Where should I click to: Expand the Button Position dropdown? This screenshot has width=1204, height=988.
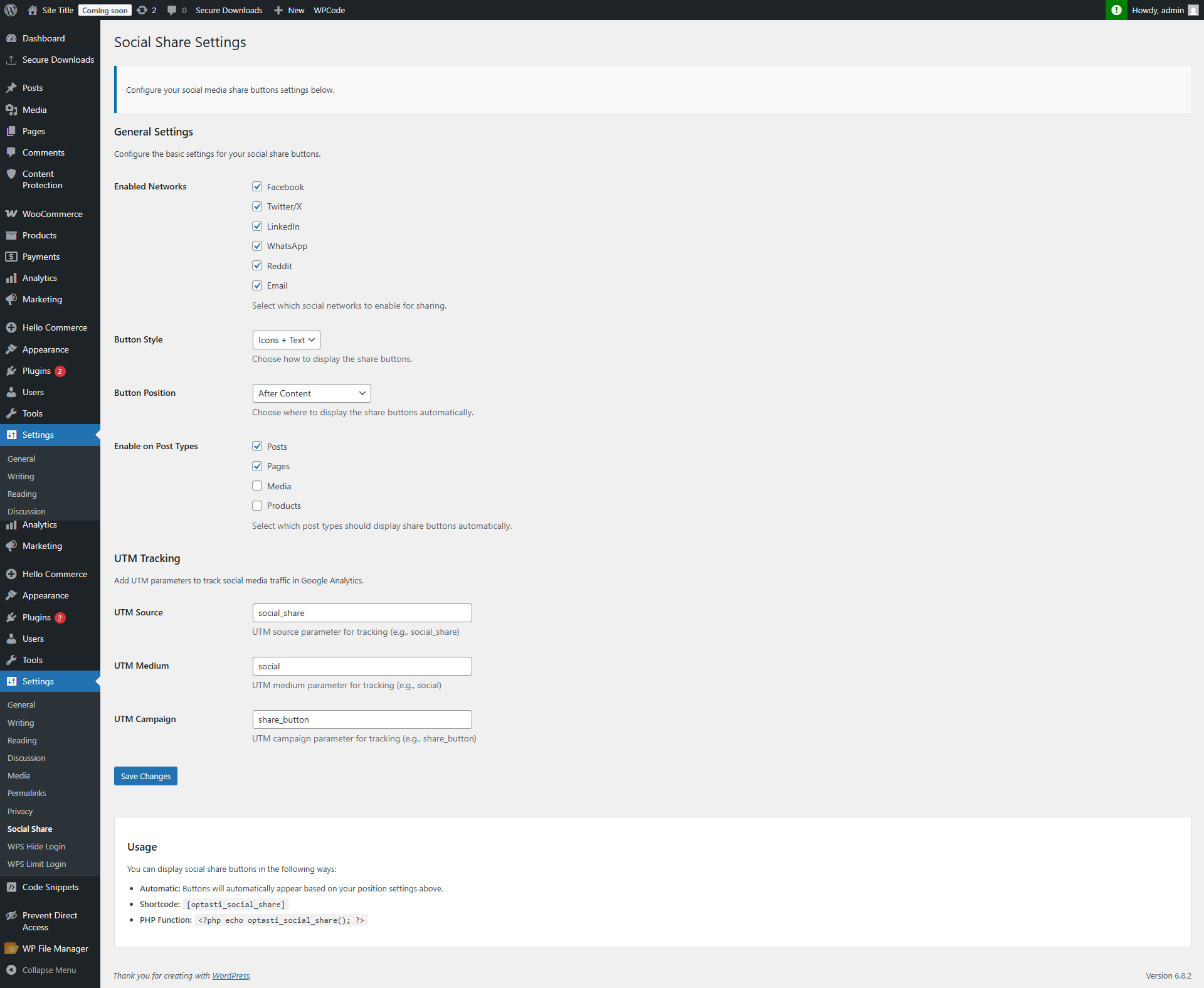pos(312,393)
